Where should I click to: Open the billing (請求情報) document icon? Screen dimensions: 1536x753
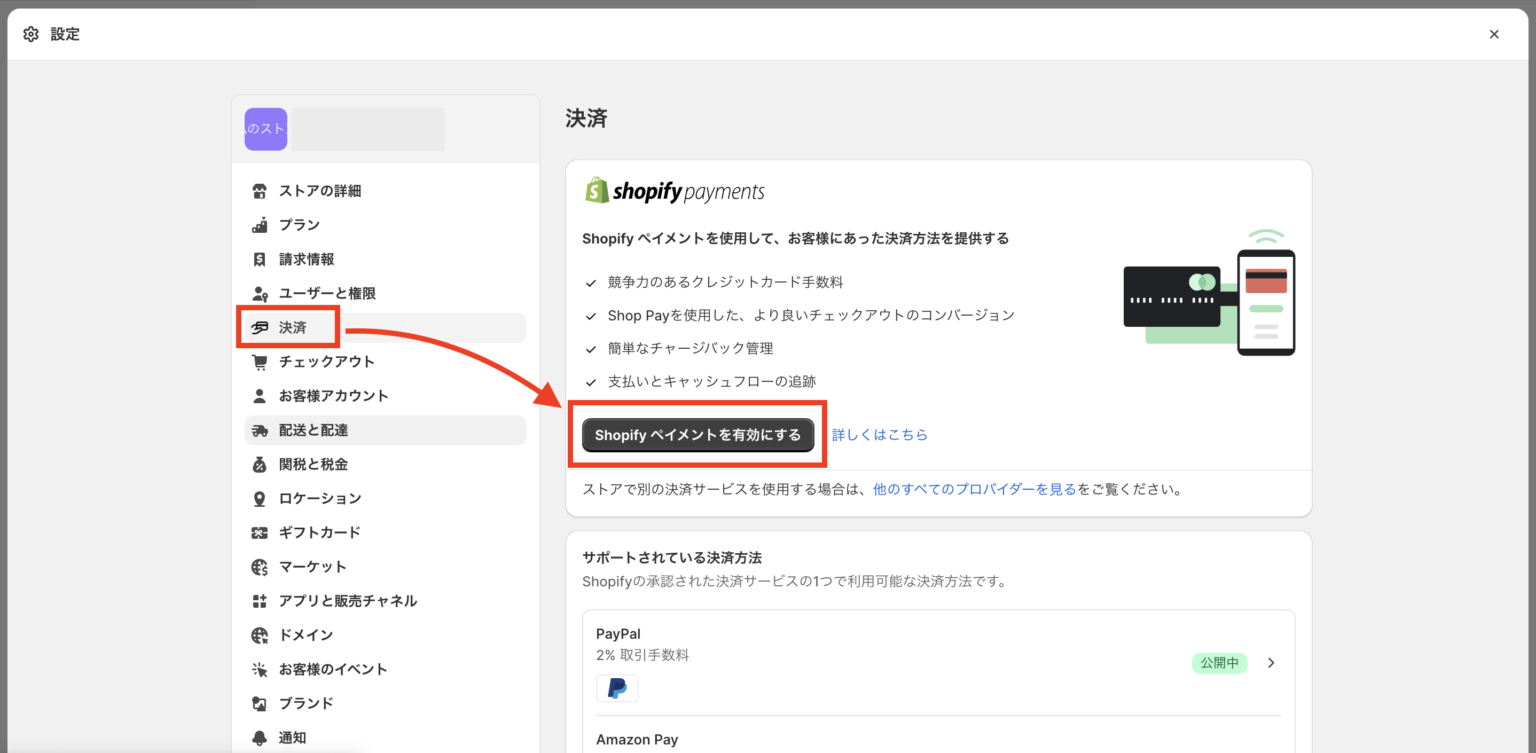(x=258, y=258)
